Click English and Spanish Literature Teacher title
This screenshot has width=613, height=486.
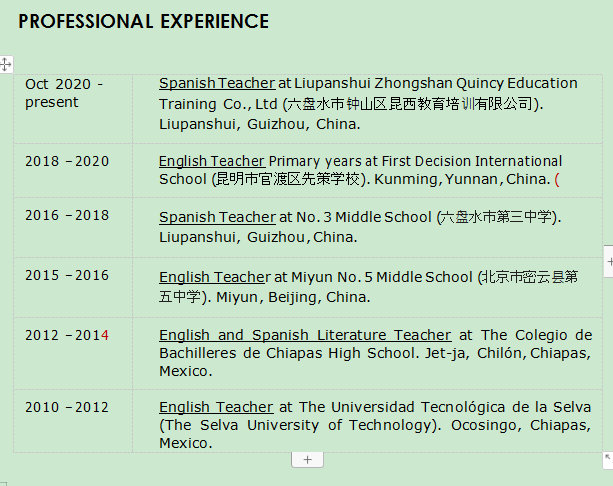tap(304, 335)
